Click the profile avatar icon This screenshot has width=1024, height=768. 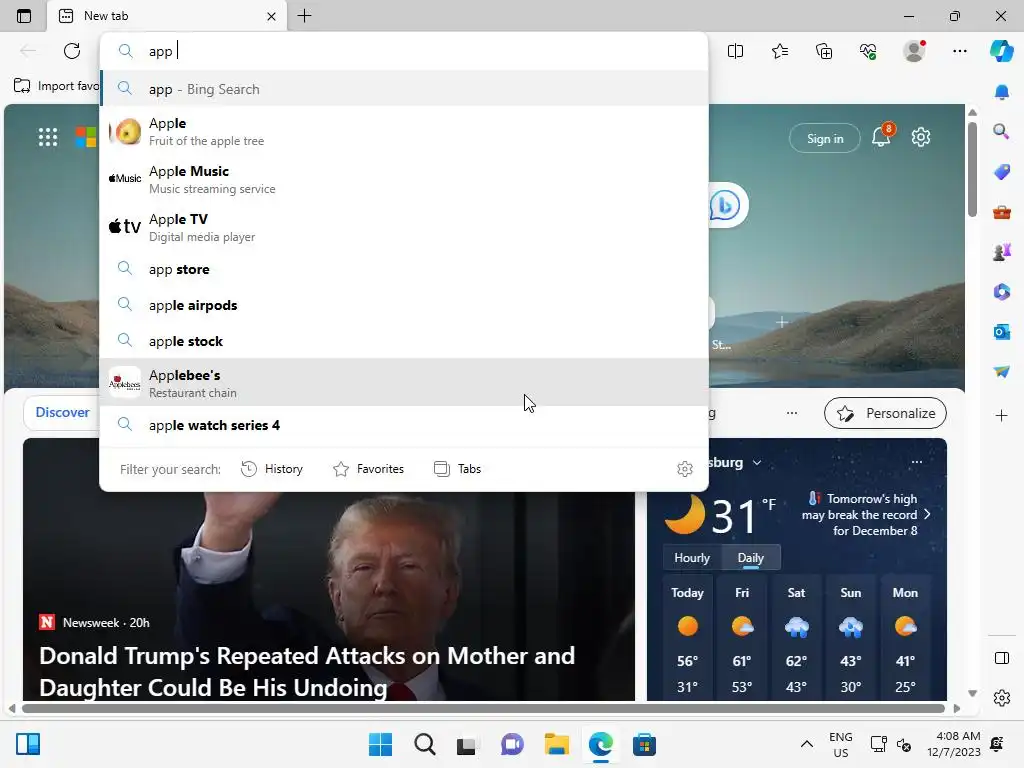[914, 51]
